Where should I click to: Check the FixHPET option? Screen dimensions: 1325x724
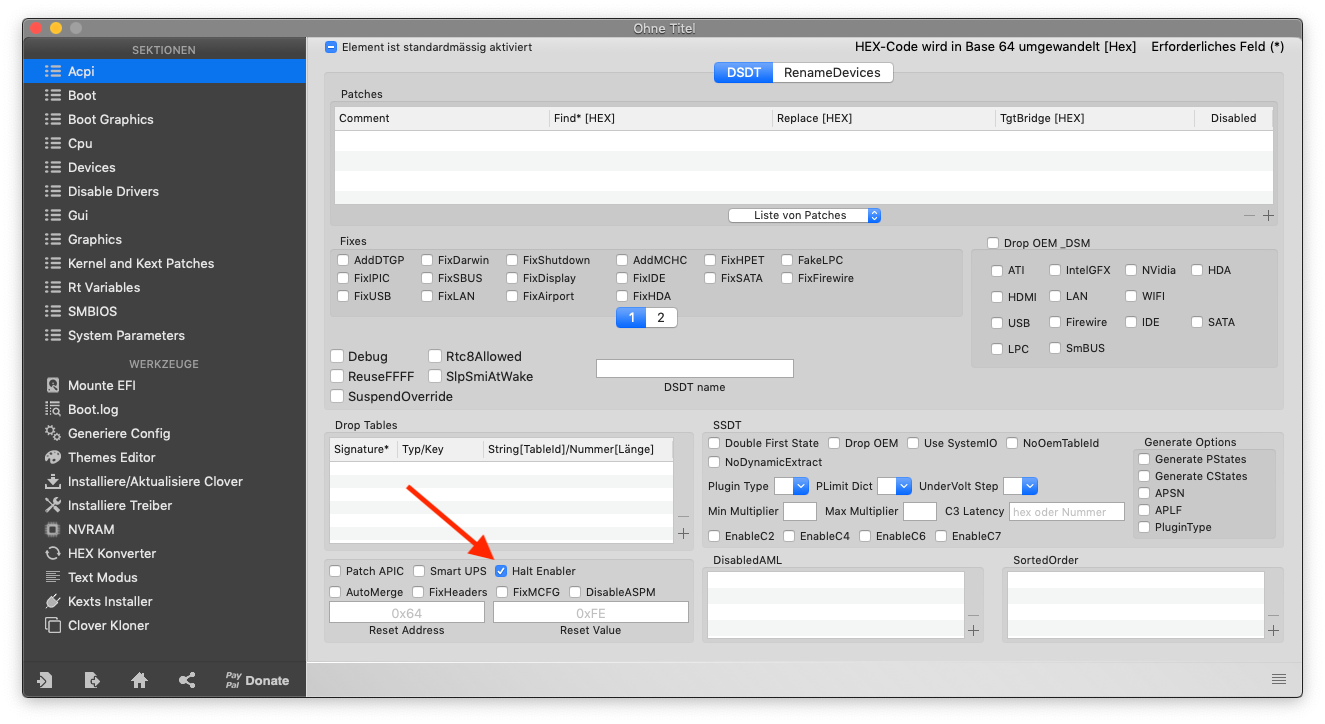710,260
